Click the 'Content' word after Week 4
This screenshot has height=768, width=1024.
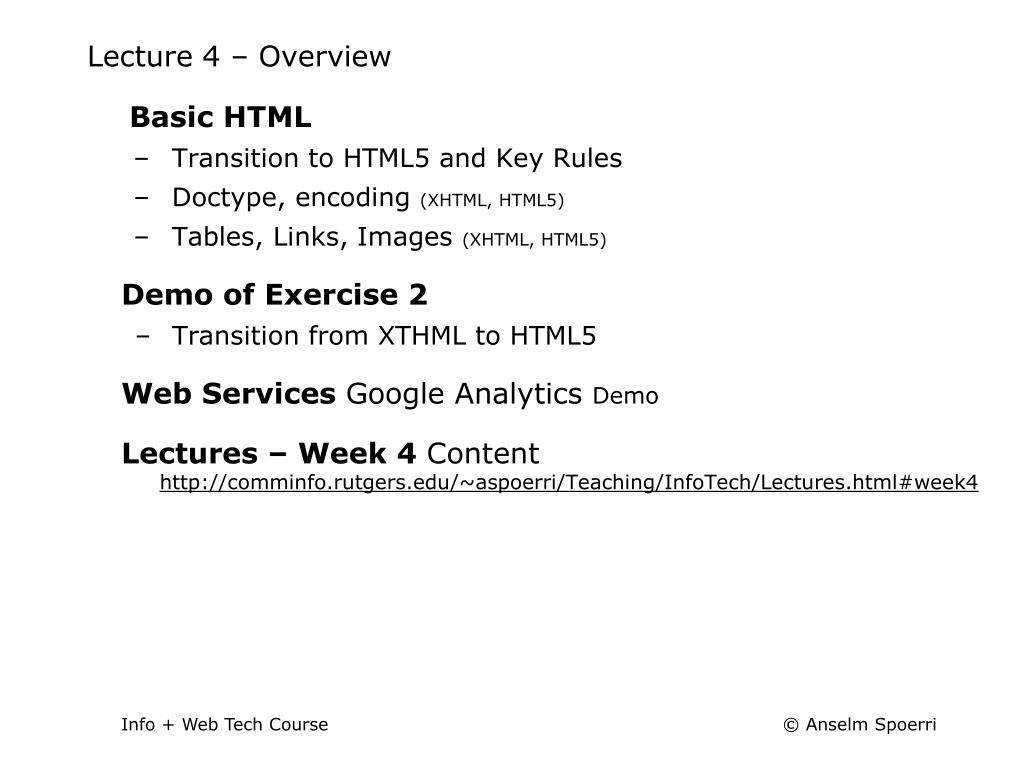tap(483, 454)
